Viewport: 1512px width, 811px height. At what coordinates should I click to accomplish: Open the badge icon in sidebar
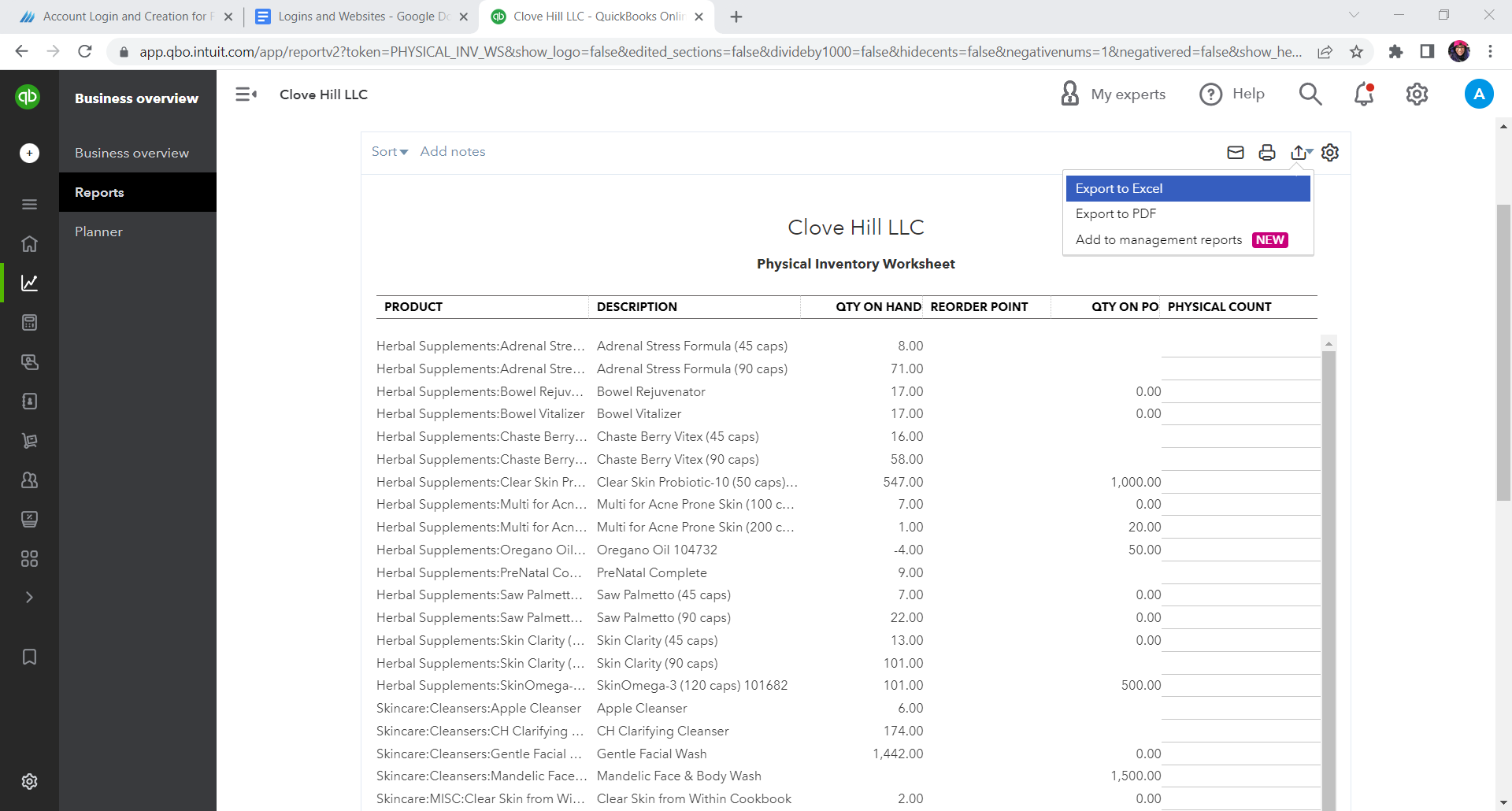[29, 402]
